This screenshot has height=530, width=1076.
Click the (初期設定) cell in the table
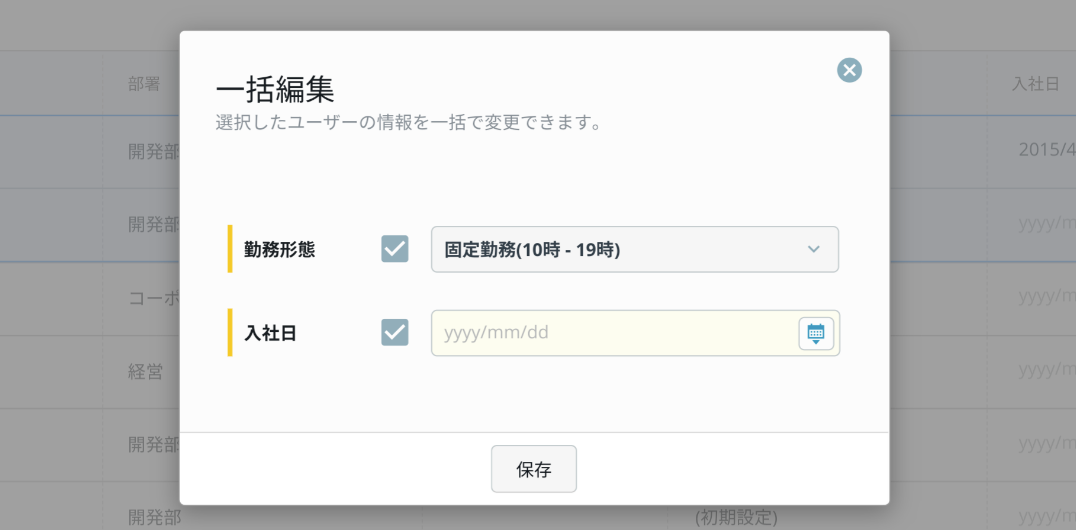click(x=736, y=516)
